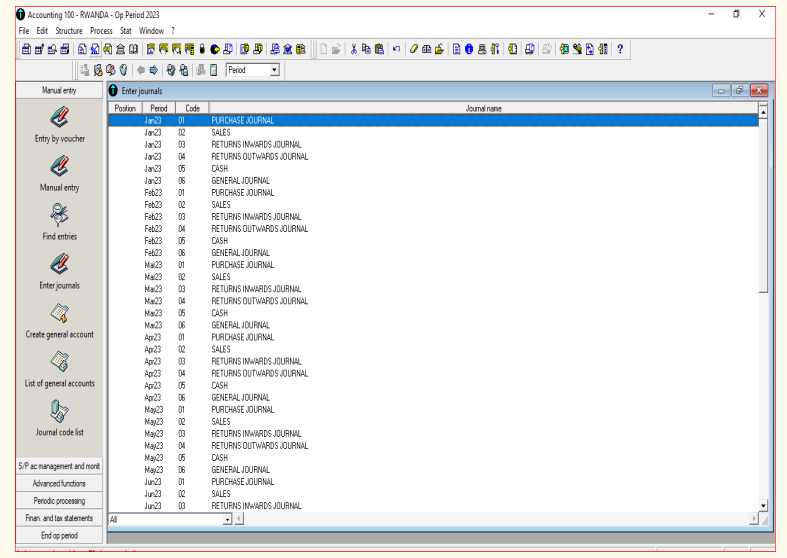787x558 pixels.
Task: Open the Edit menu
Action: tap(42, 31)
